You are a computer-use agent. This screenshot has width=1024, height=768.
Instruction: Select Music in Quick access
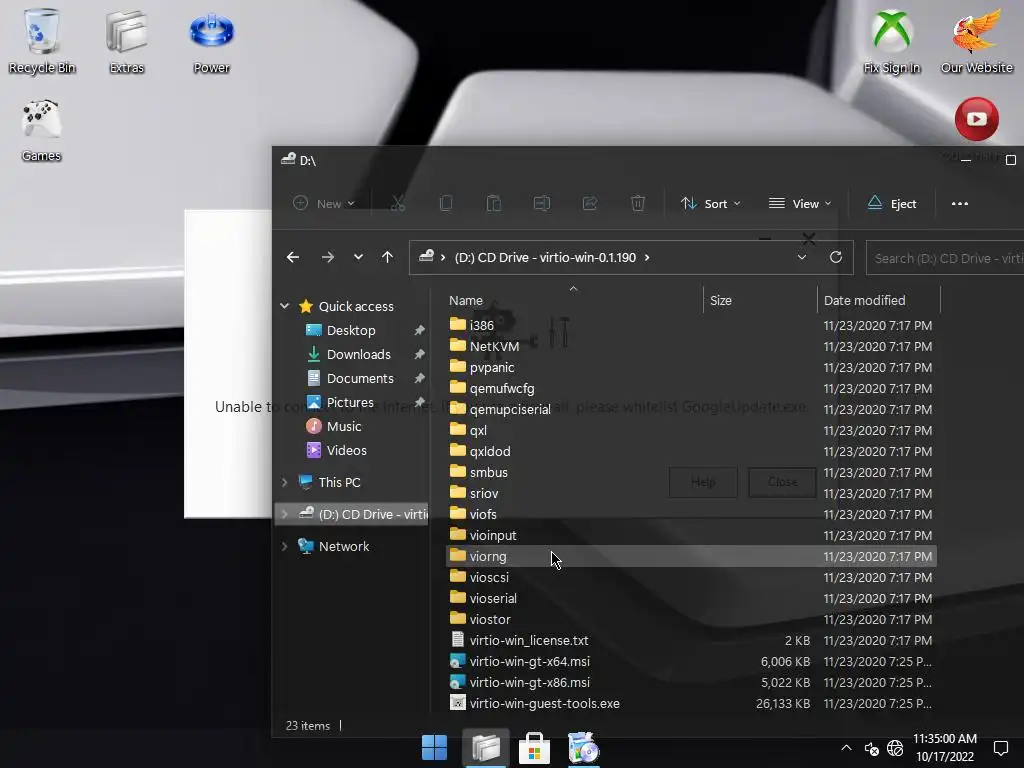pyautogui.click(x=344, y=426)
